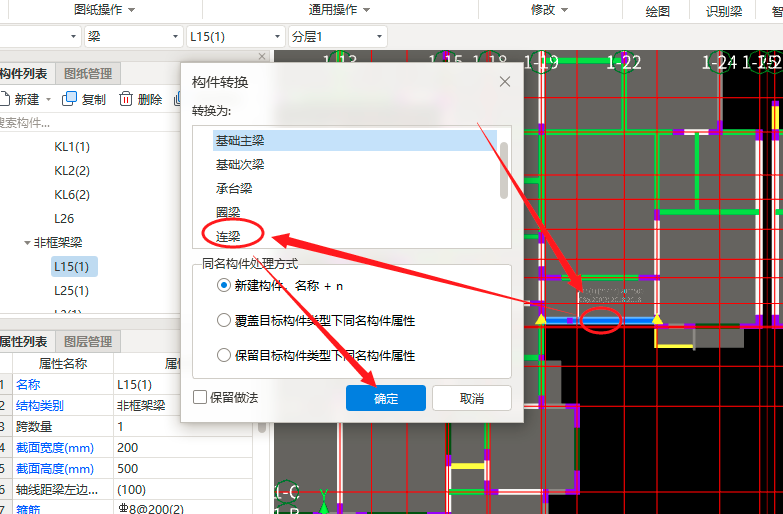
Task: Click the stirrup value 8@200(2)
Action: (x=183, y=508)
